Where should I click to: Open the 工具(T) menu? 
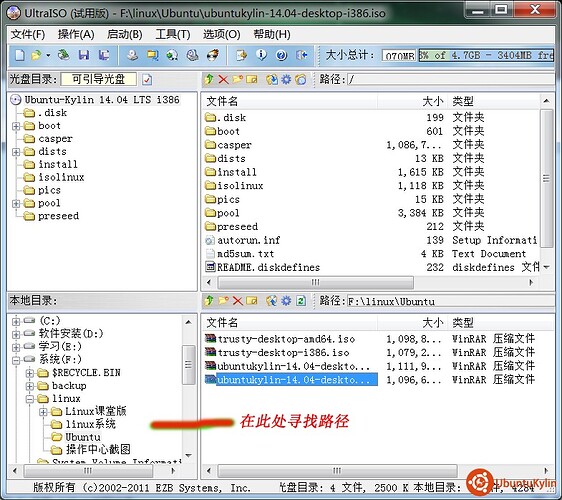pyautogui.click(x=173, y=35)
